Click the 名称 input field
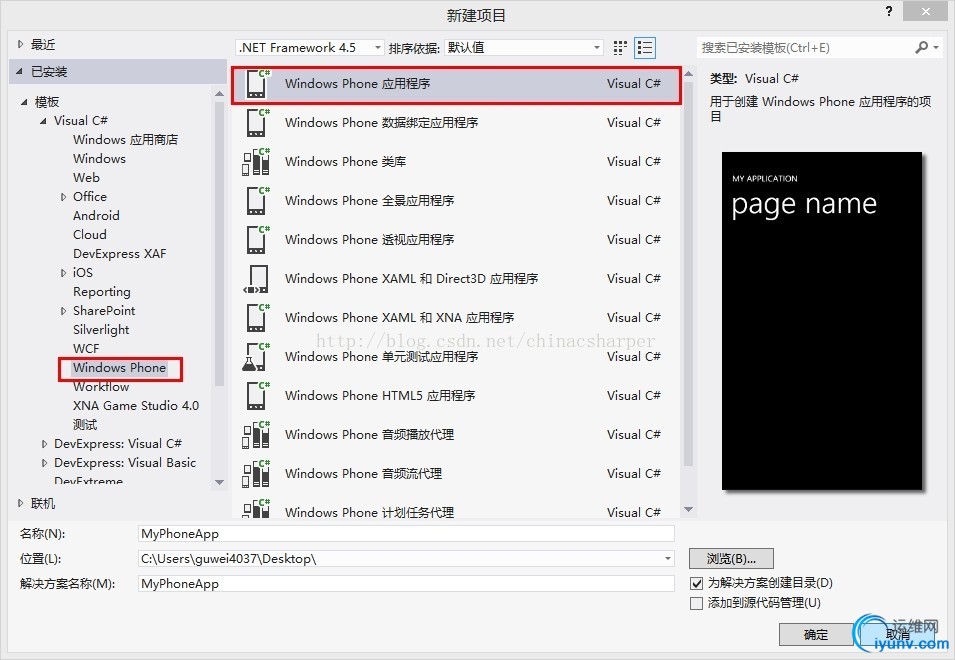 (406, 534)
